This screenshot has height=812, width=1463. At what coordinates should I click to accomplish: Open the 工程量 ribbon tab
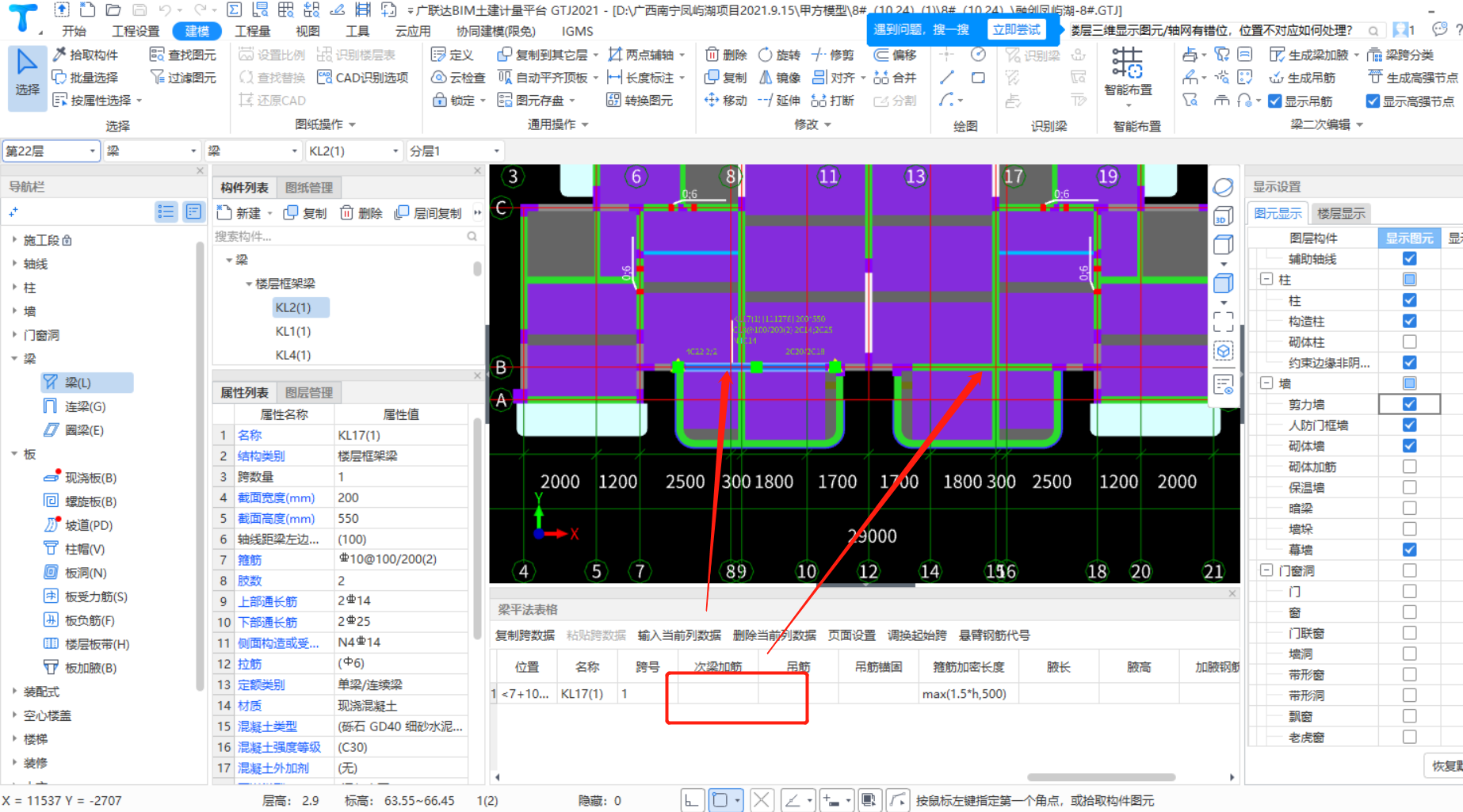point(253,31)
